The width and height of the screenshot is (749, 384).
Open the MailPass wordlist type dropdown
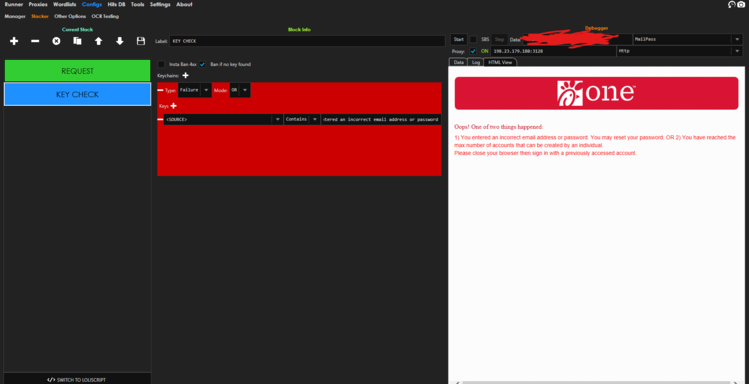click(x=687, y=39)
